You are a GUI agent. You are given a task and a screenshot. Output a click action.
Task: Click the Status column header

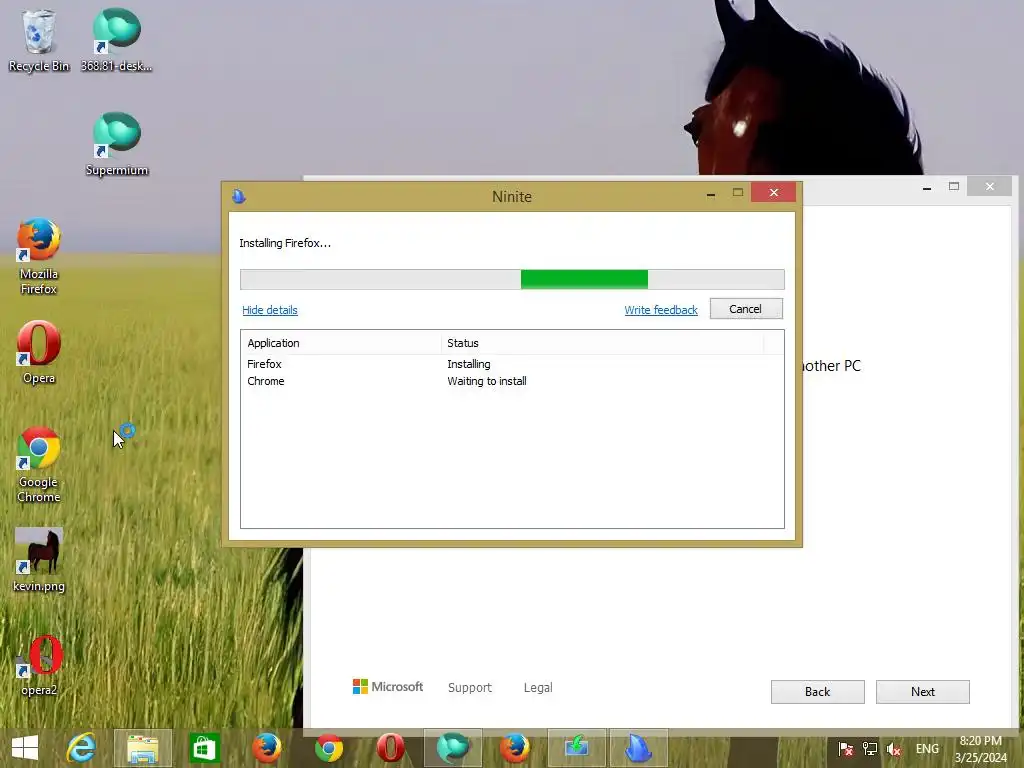point(602,343)
